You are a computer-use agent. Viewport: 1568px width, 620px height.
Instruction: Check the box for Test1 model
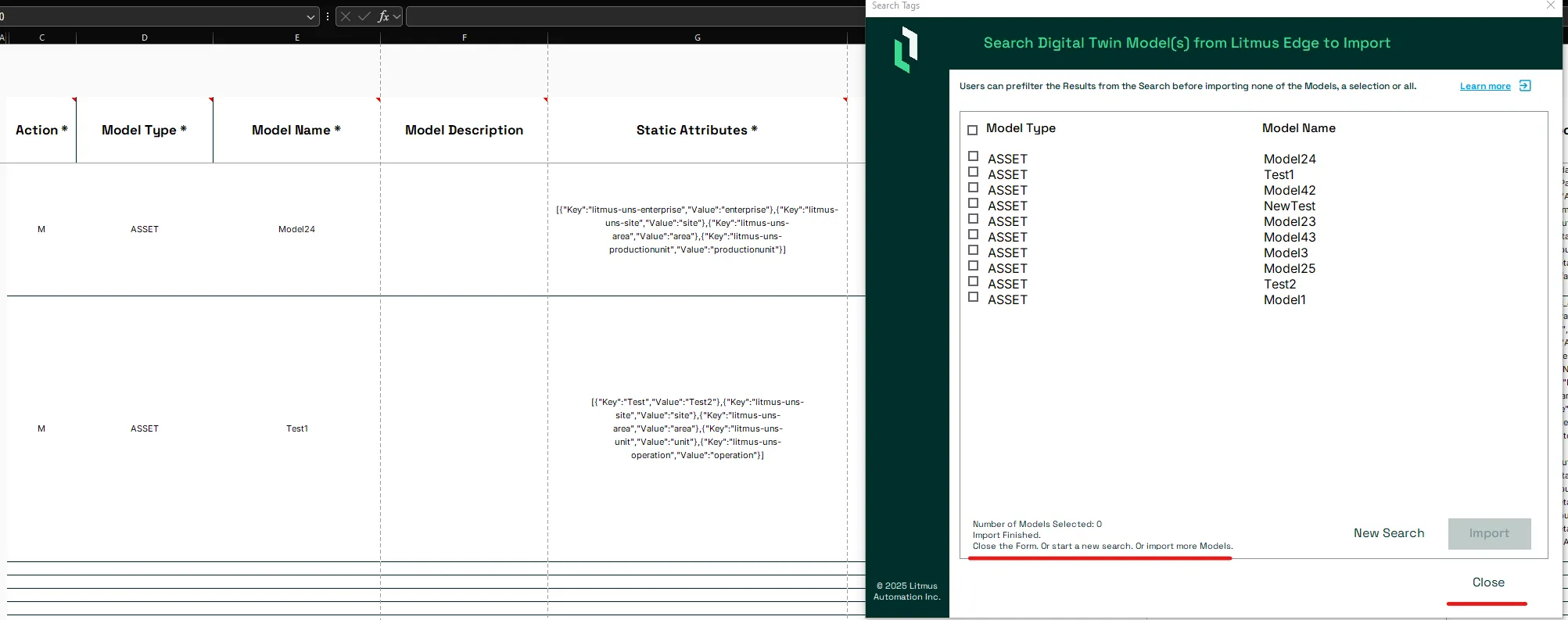coord(974,172)
